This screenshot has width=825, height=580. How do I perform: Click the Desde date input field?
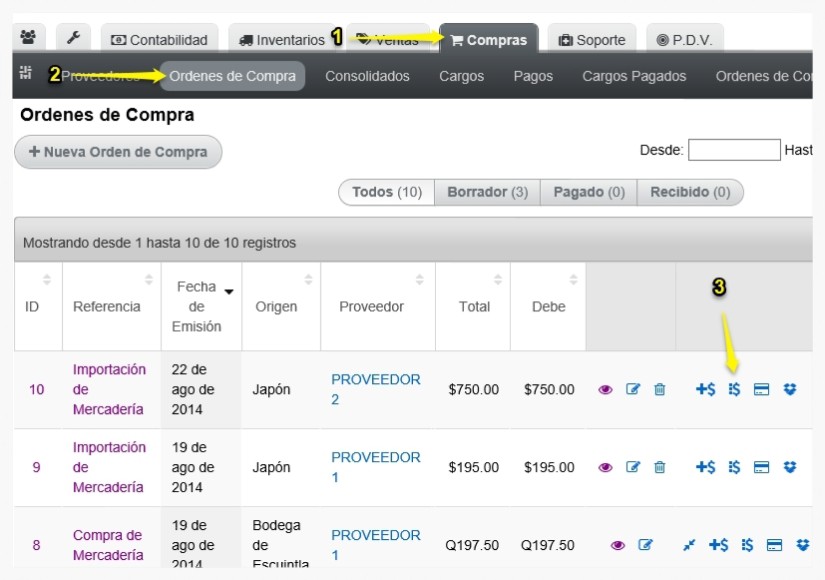click(734, 150)
